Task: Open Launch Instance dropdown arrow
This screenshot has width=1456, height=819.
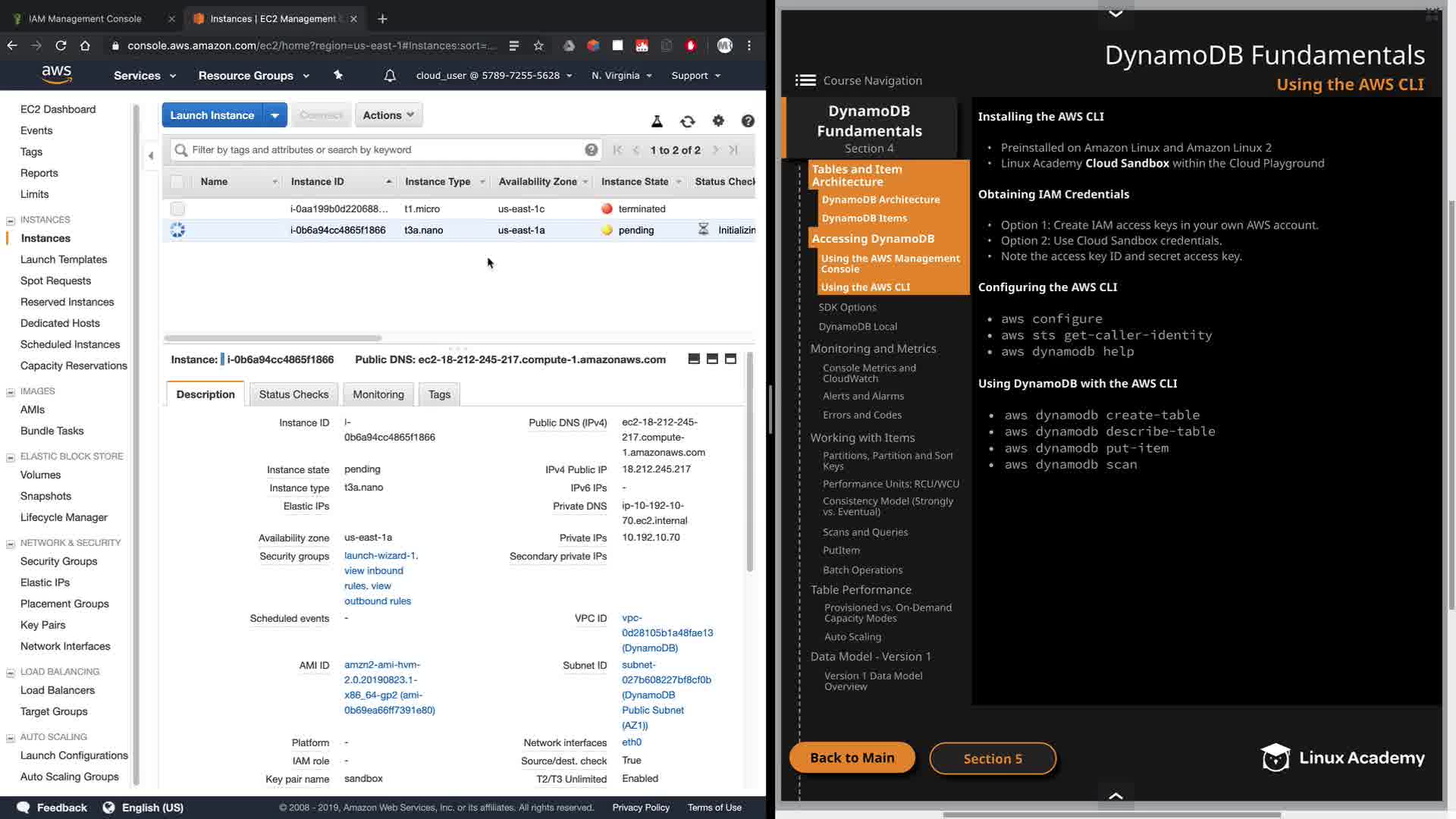Action: point(275,115)
